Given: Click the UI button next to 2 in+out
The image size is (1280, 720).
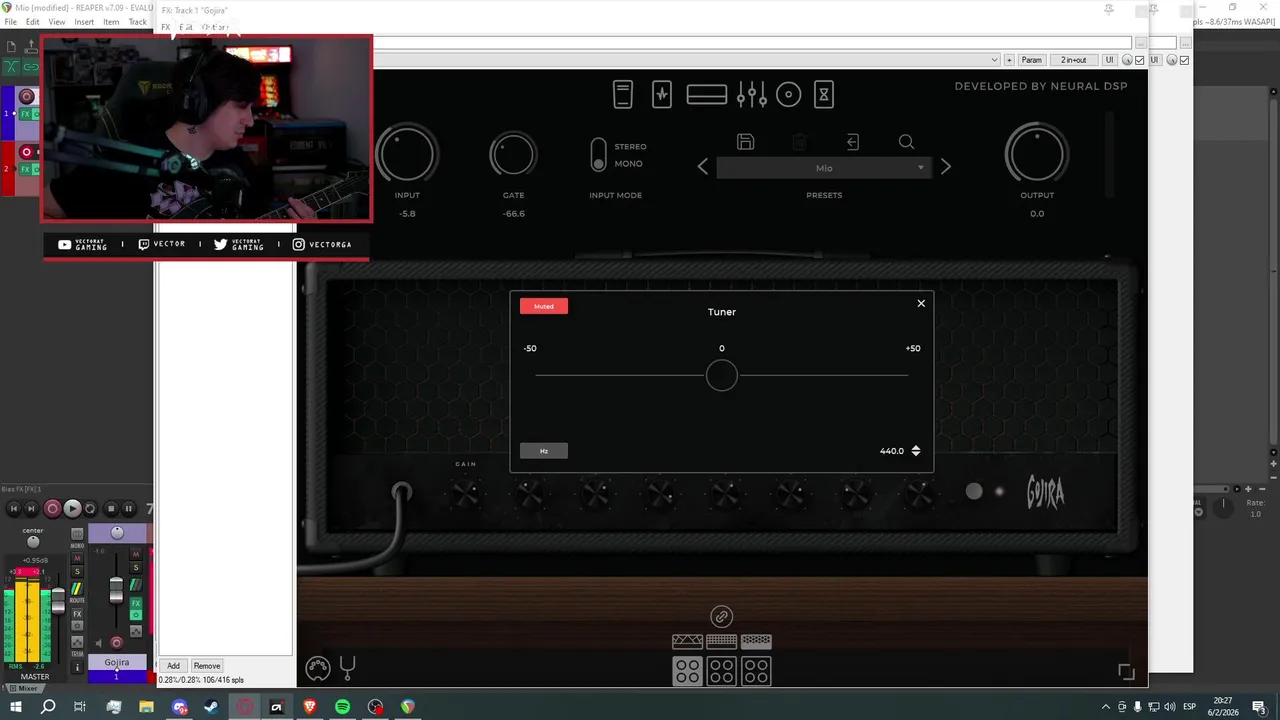Looking at the screenshot, I should click(1109, 60).
